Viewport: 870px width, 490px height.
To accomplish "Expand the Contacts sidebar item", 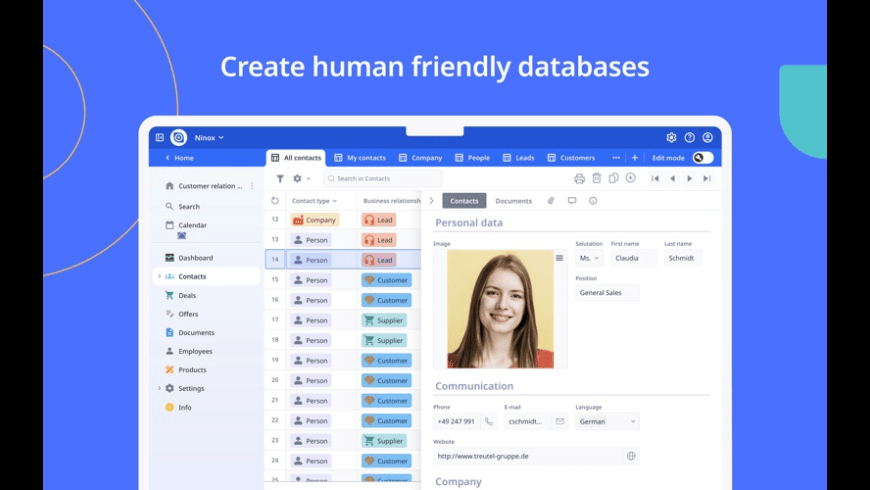I will click(159, 276).
